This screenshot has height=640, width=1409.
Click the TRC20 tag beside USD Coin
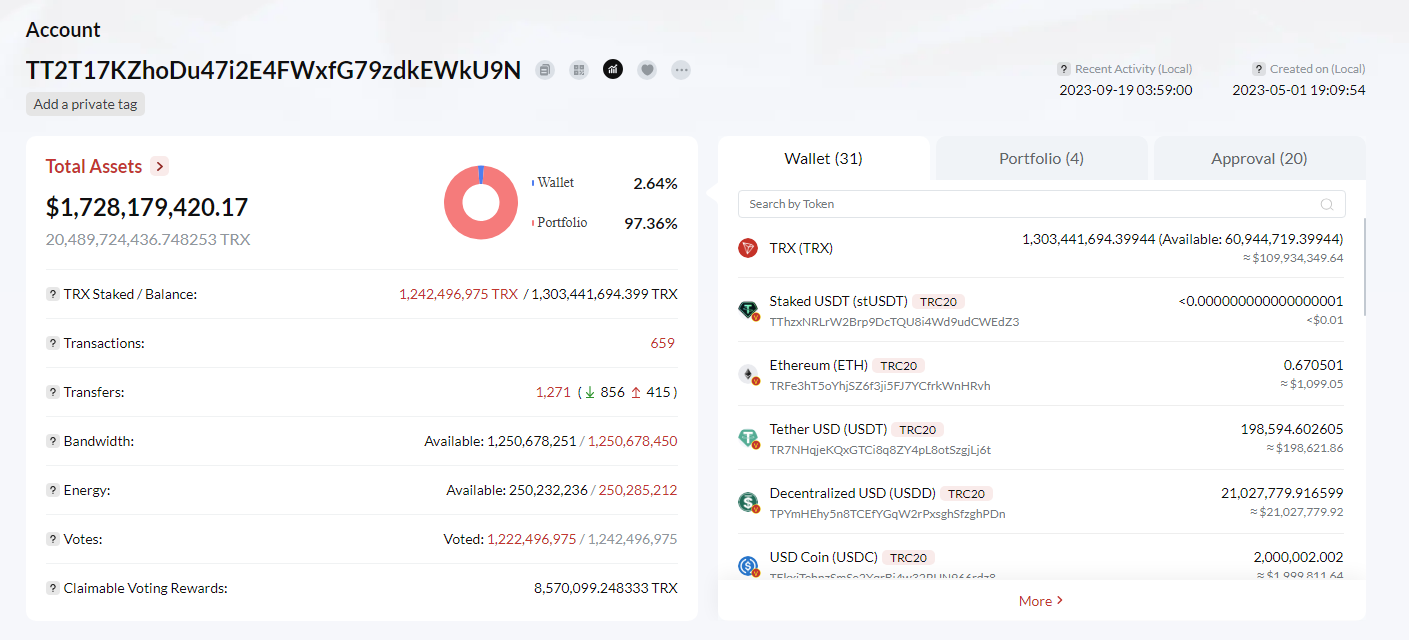pyautogui.click(x=908, y=558)
